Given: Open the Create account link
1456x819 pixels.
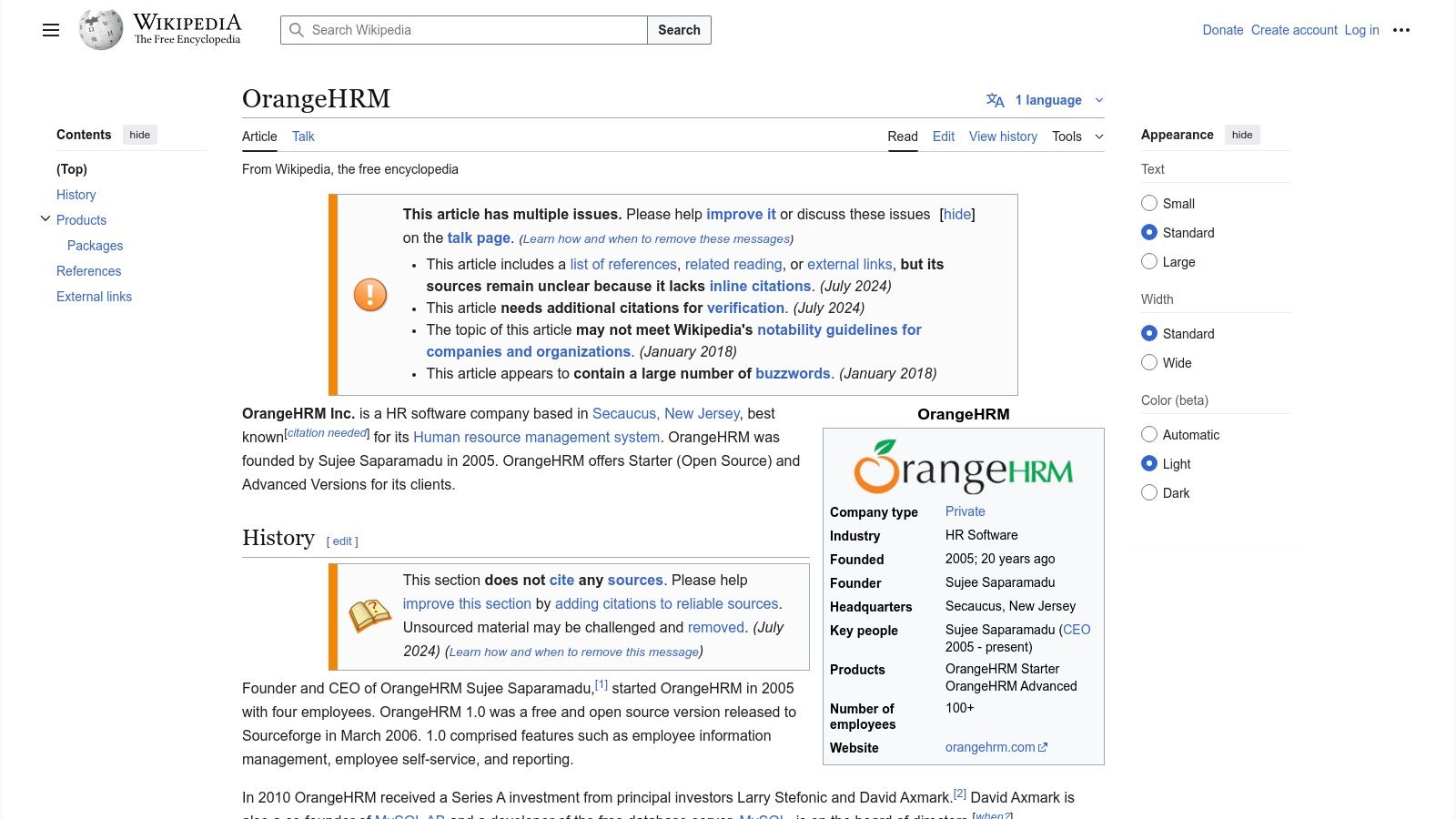Looking at the screenshot, I should (x=1294, y=30).
